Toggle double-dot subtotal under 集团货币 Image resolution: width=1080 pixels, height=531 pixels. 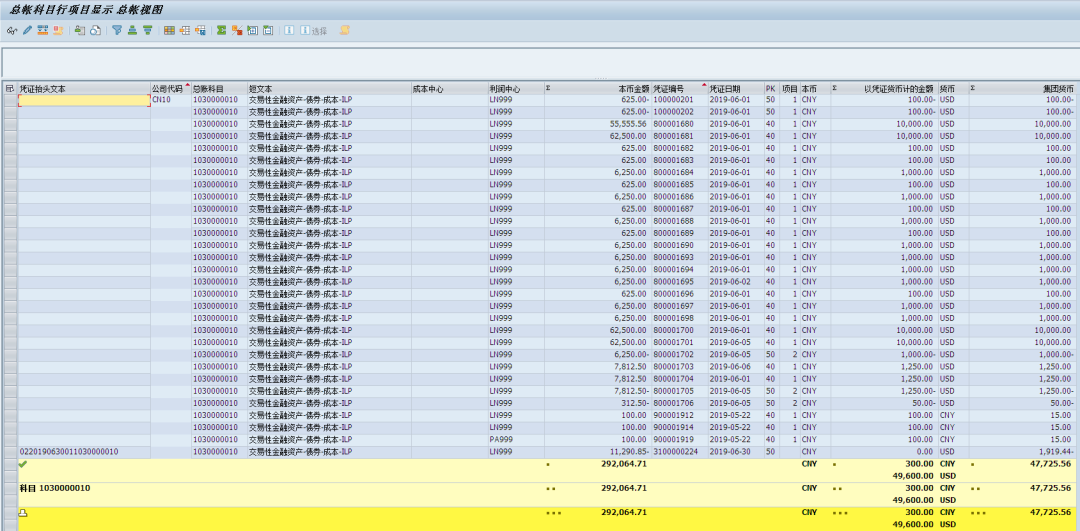976,488
